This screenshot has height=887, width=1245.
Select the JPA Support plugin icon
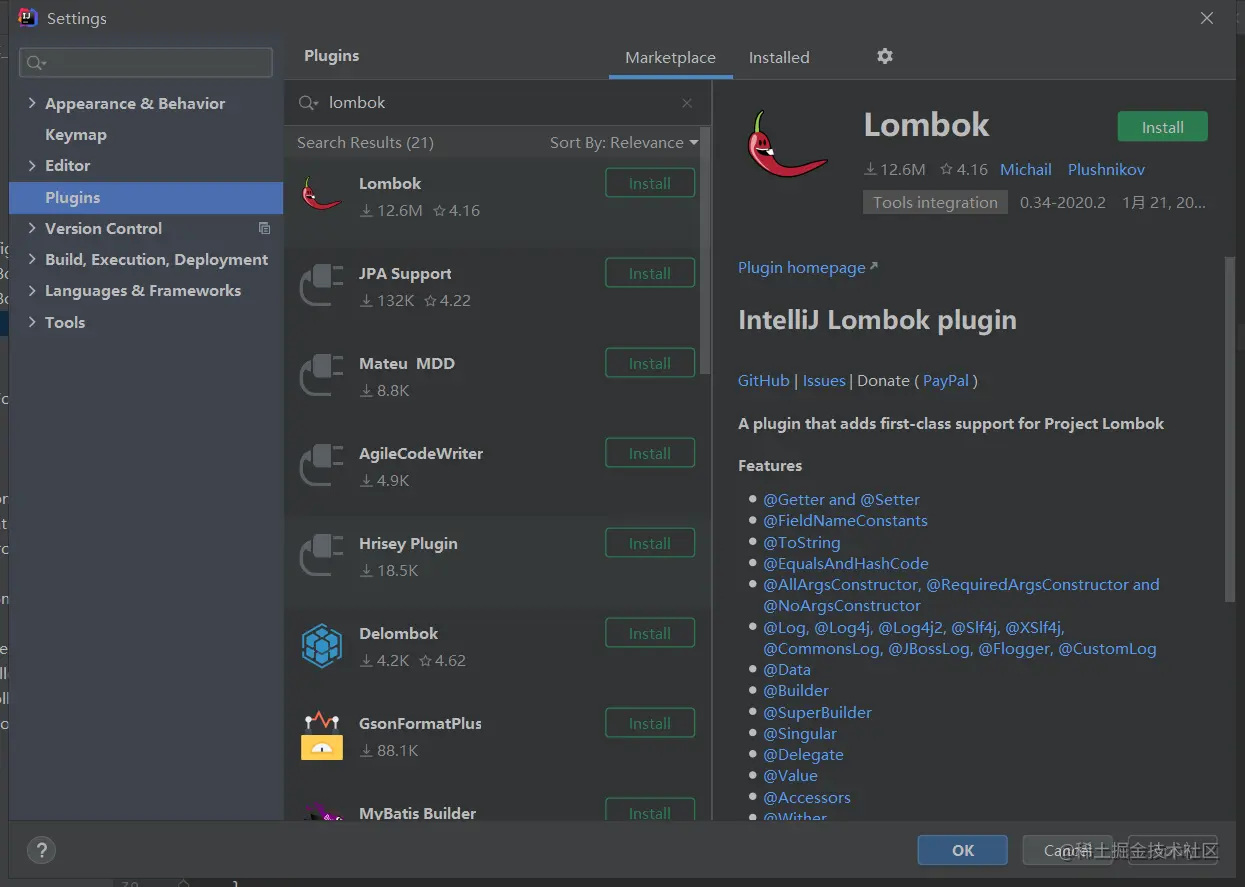[x=322, y=285]
